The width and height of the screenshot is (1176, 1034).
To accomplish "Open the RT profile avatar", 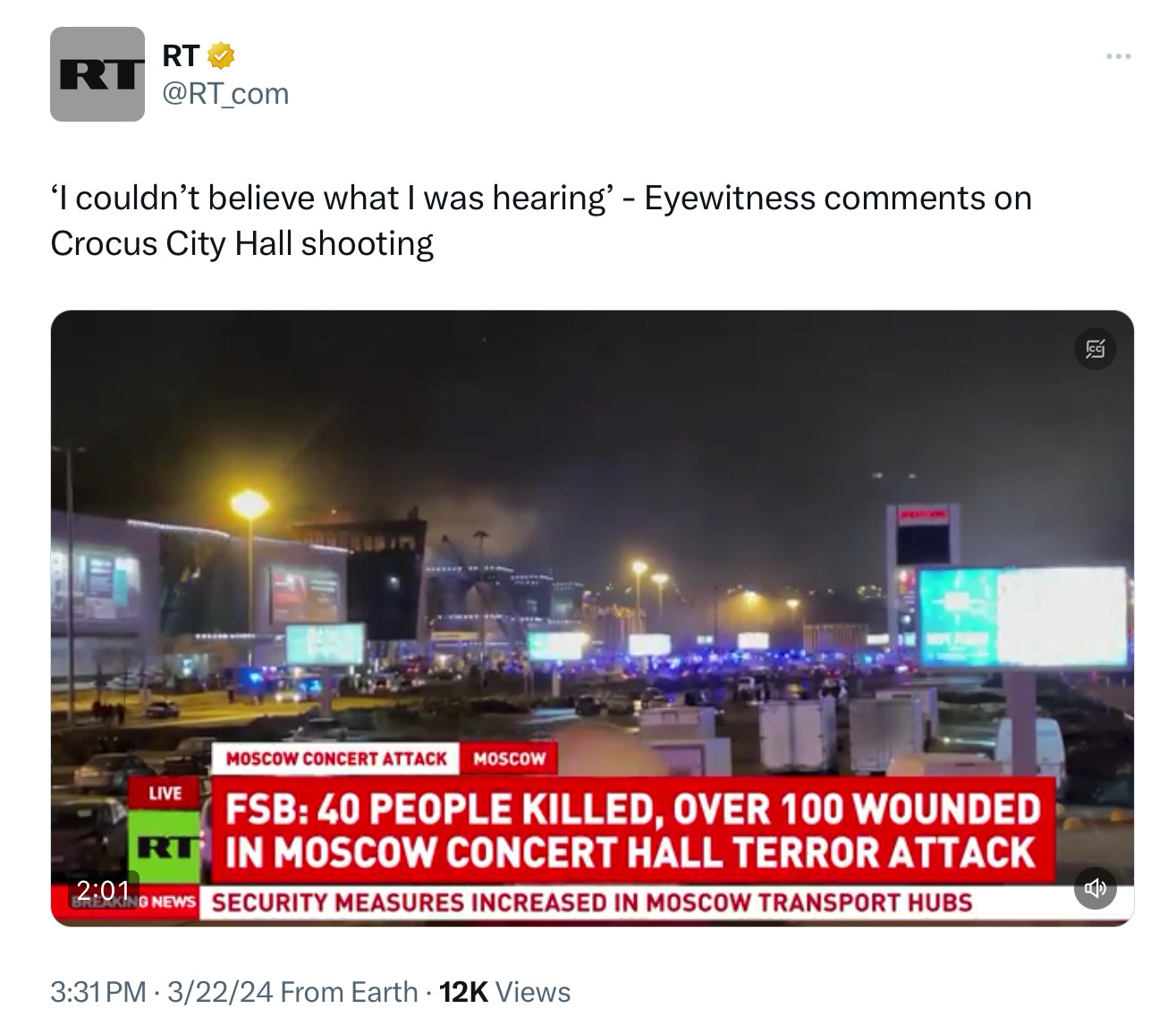I will 97,74.
